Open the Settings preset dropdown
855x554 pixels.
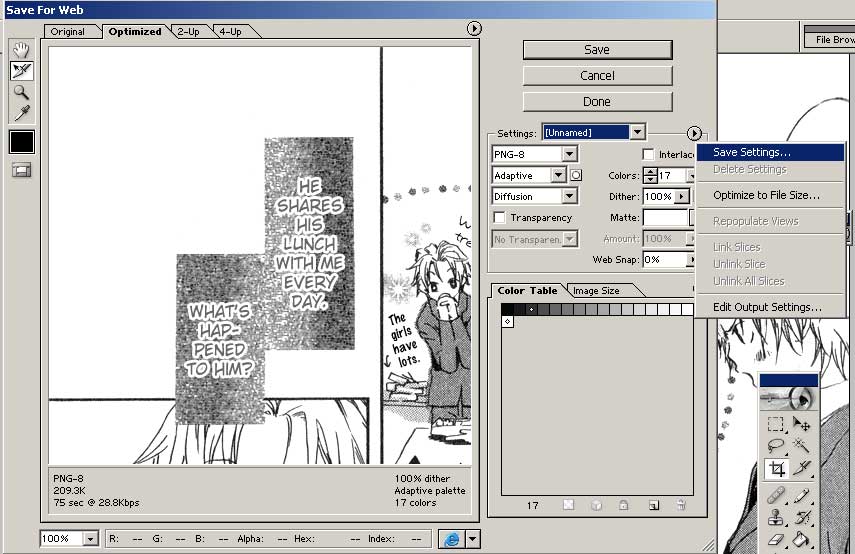(637, 132)
